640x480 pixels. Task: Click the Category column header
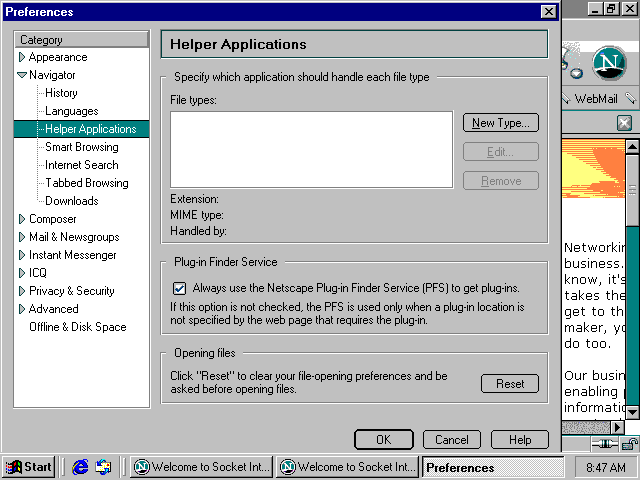tap(82, 40)
